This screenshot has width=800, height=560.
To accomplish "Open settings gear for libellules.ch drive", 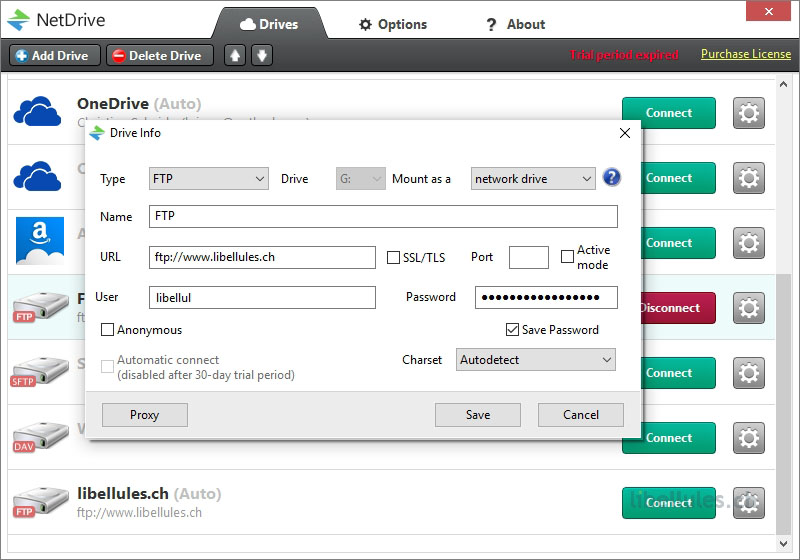I will [748, 503].
